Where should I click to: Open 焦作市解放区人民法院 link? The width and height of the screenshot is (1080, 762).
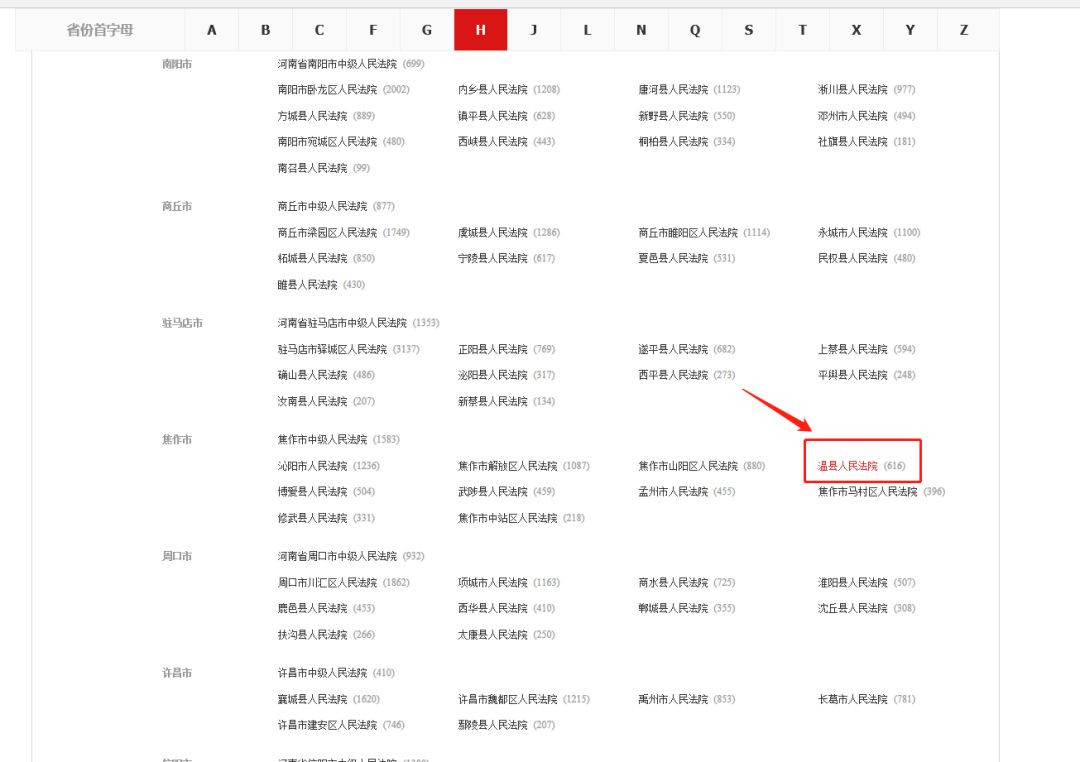[x=508, y=465]
